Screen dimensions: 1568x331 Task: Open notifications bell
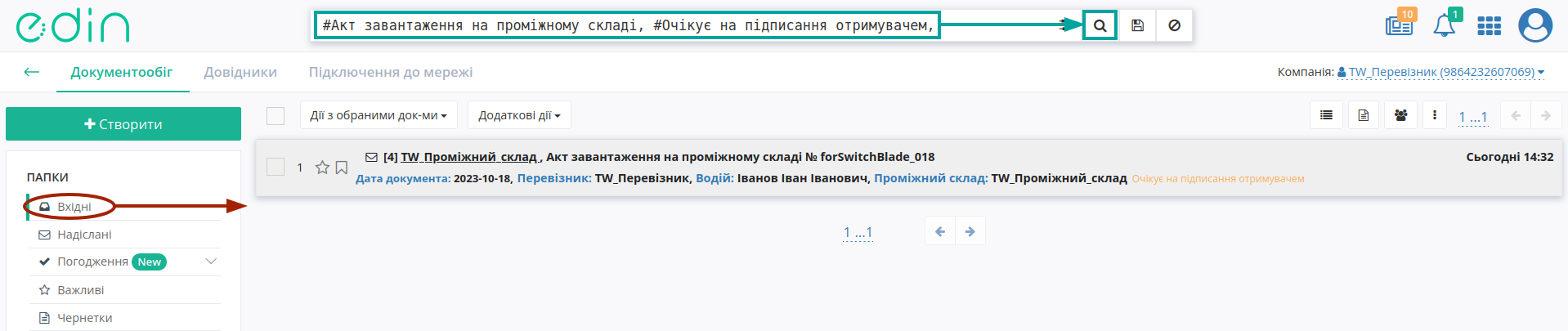[x=1445, y=25]
